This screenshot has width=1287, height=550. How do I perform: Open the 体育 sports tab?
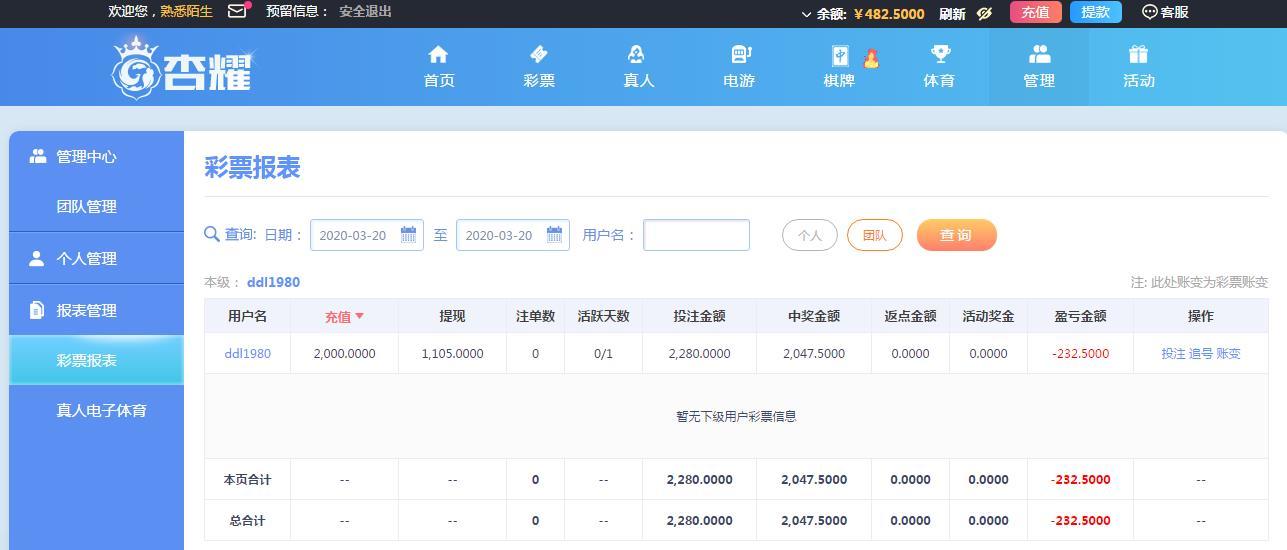coord(939,67)
